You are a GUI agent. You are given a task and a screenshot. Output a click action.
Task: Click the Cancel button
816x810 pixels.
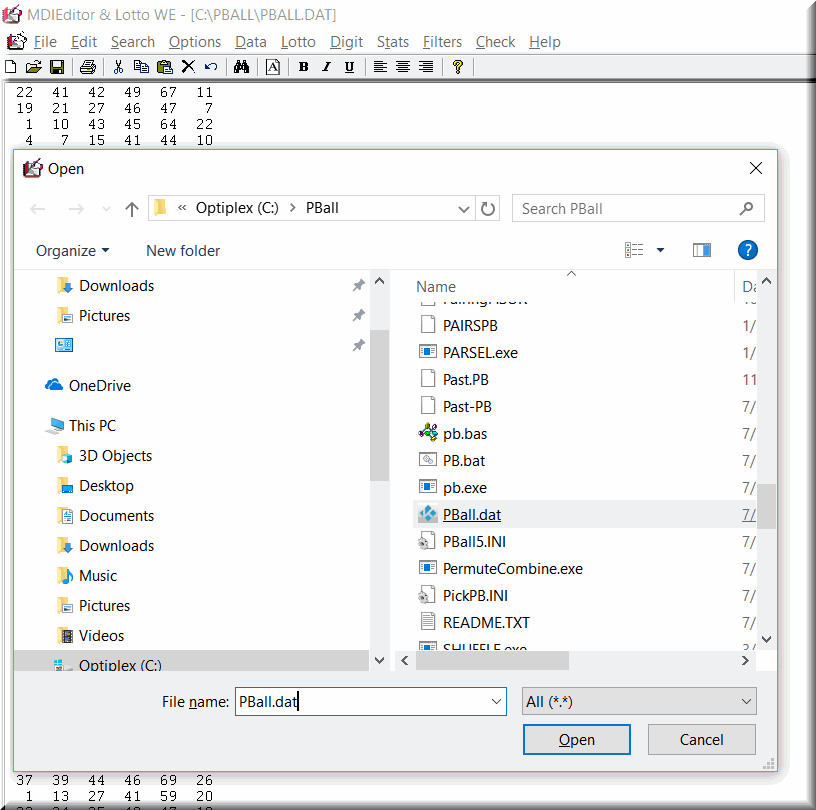[x=702, y=740]
